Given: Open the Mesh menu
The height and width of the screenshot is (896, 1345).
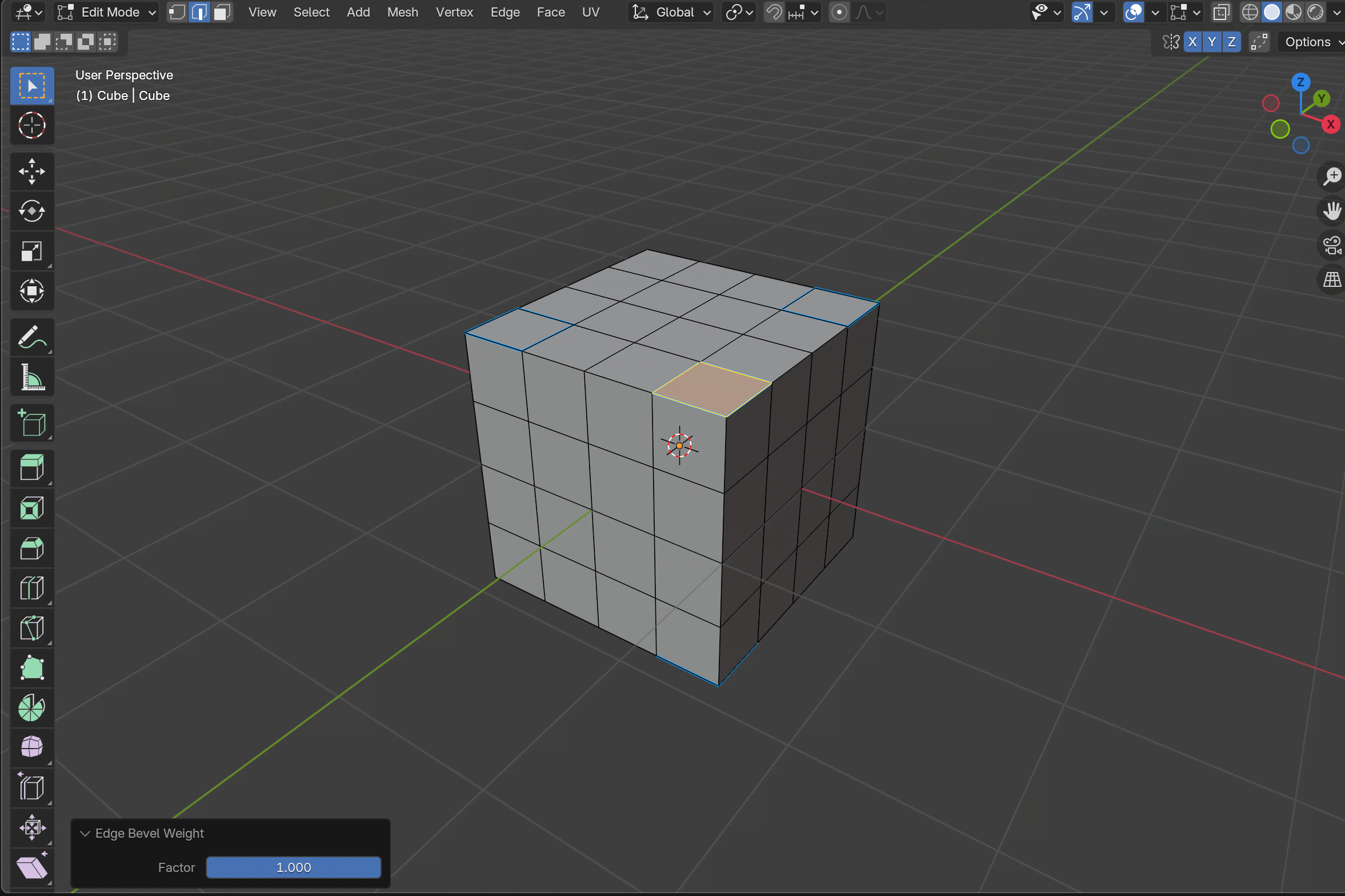Looking at the screenshot, I should [403, 12].
